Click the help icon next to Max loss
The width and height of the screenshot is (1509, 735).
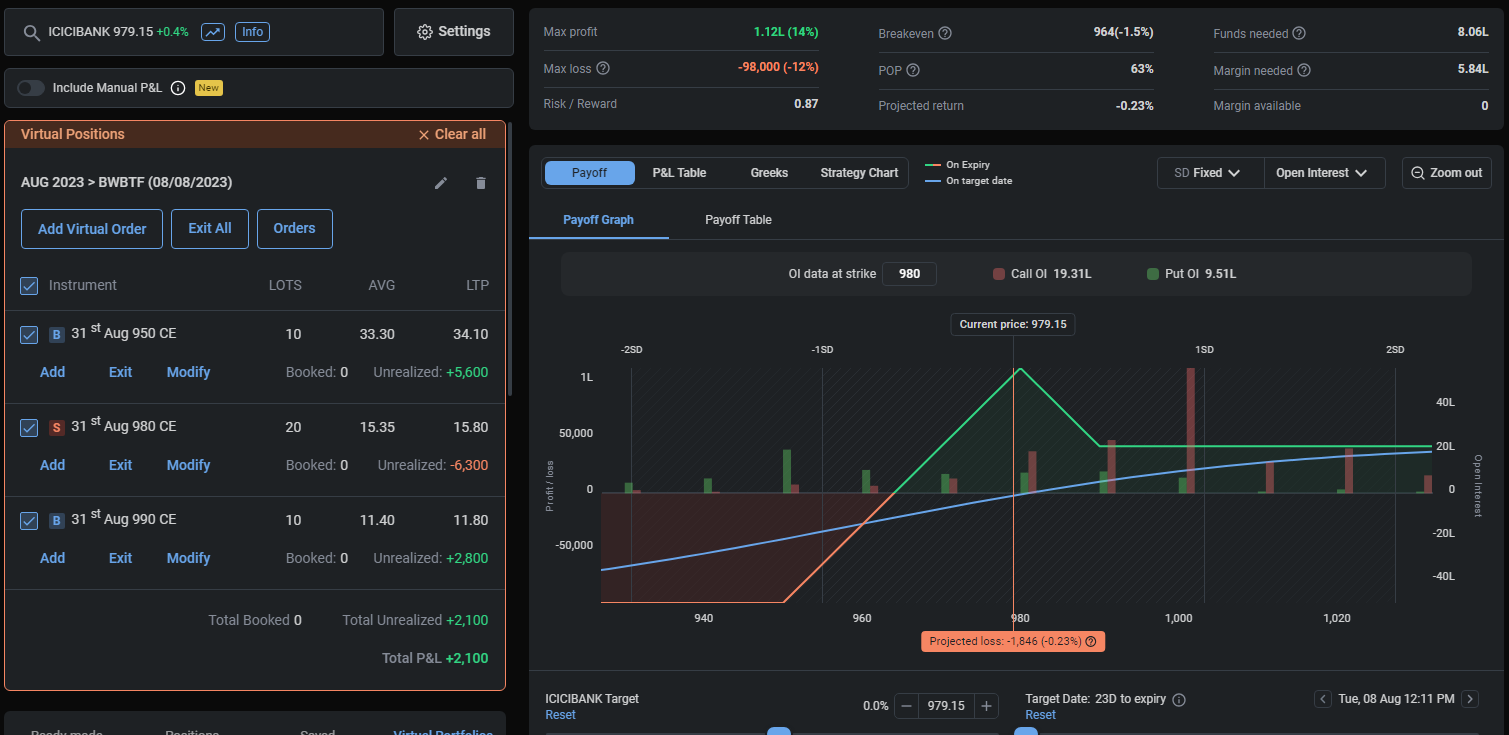tap(603, 69)
